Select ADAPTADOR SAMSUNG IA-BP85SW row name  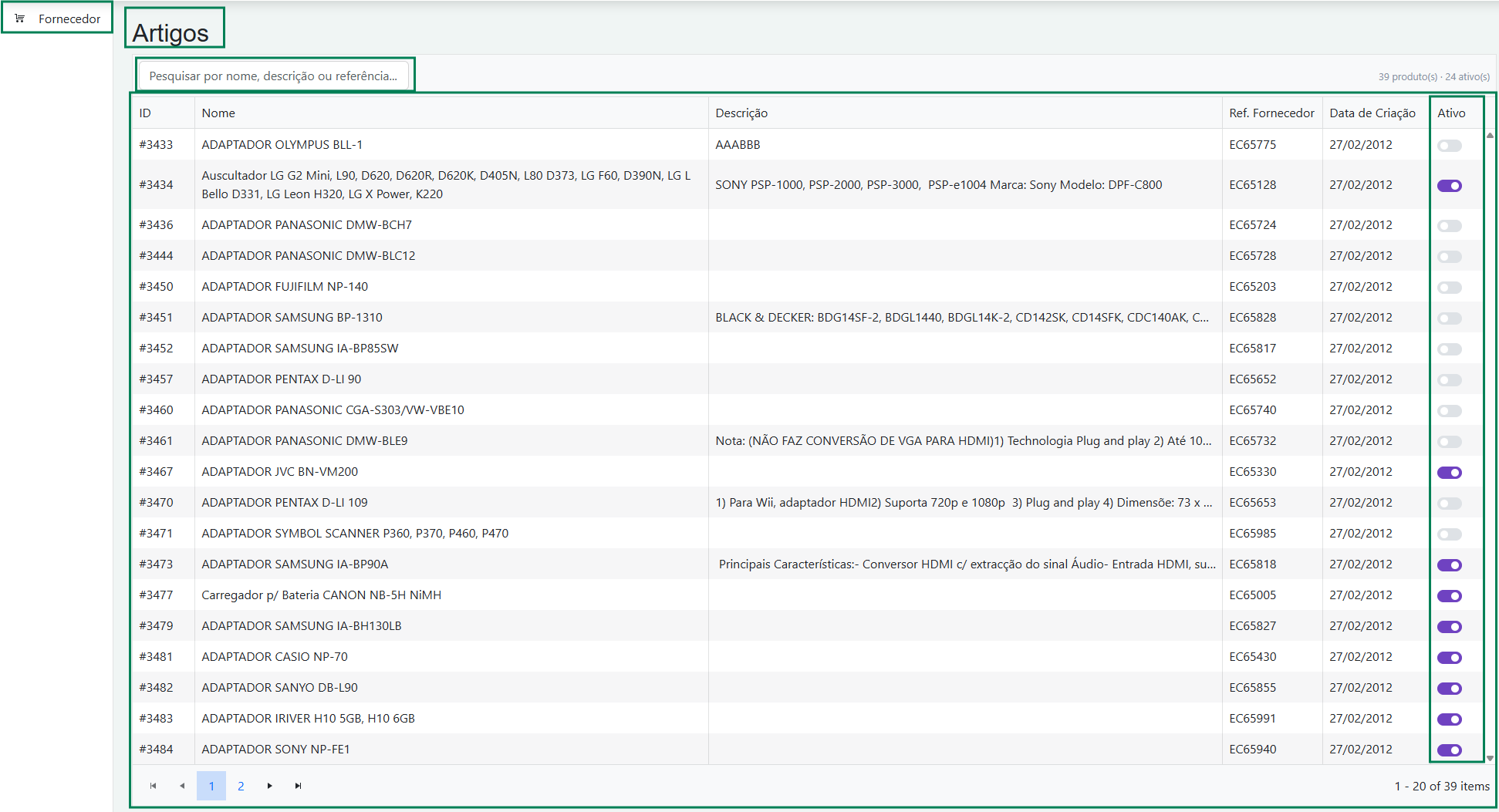point(300,348)
